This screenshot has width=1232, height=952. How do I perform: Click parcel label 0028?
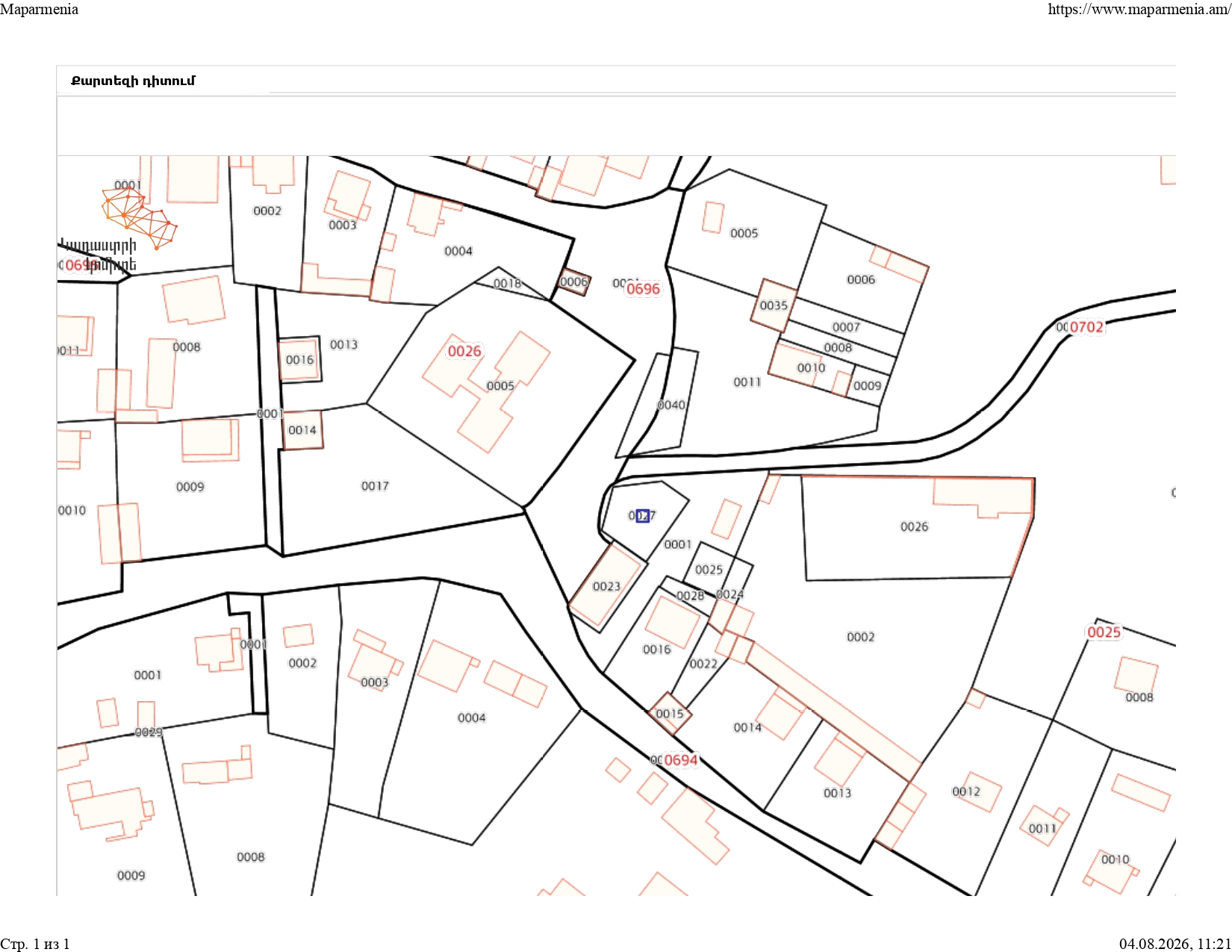point(691,596)
